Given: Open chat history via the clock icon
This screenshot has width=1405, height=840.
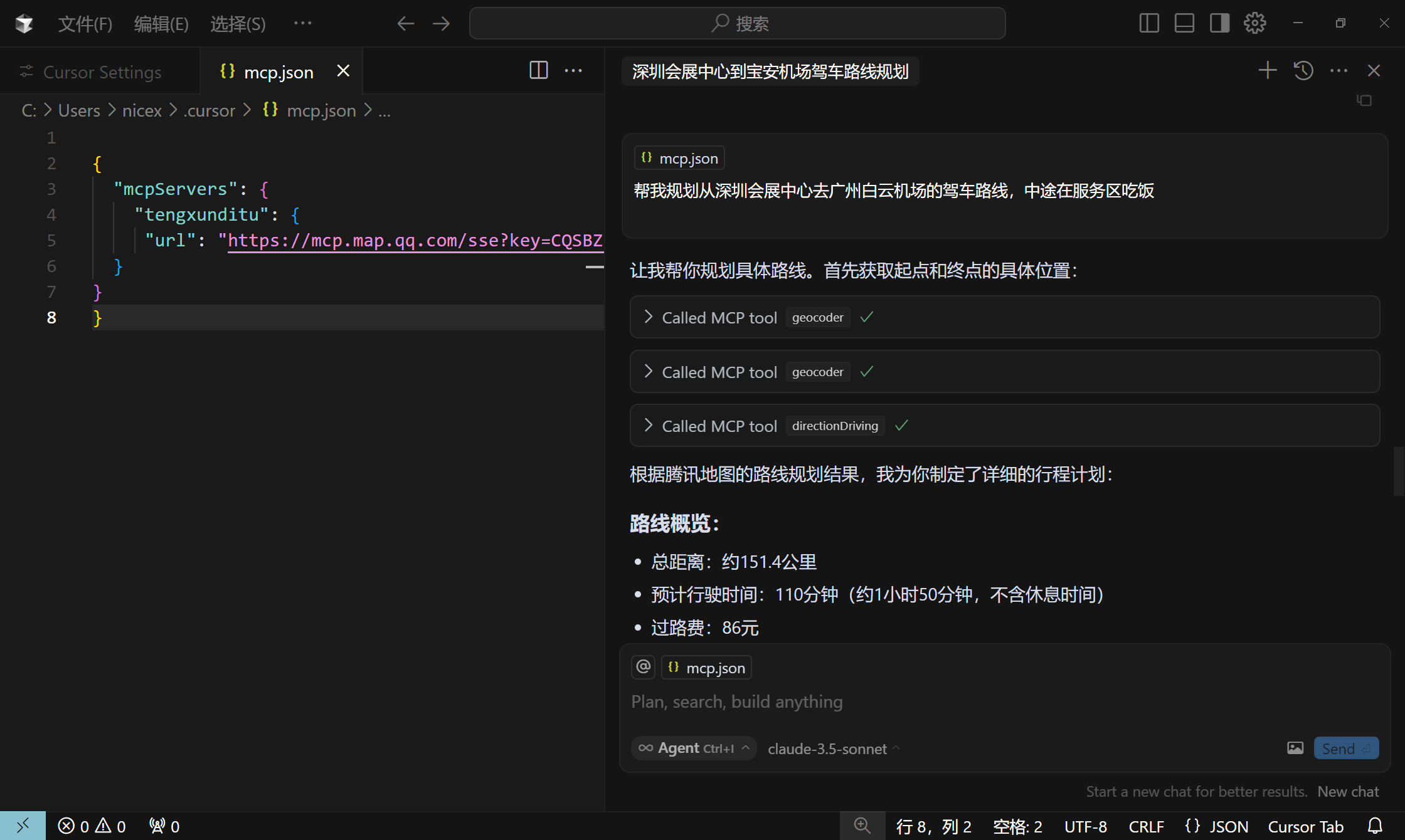Looking at the screenshot, I should (x=1303, y=70).
